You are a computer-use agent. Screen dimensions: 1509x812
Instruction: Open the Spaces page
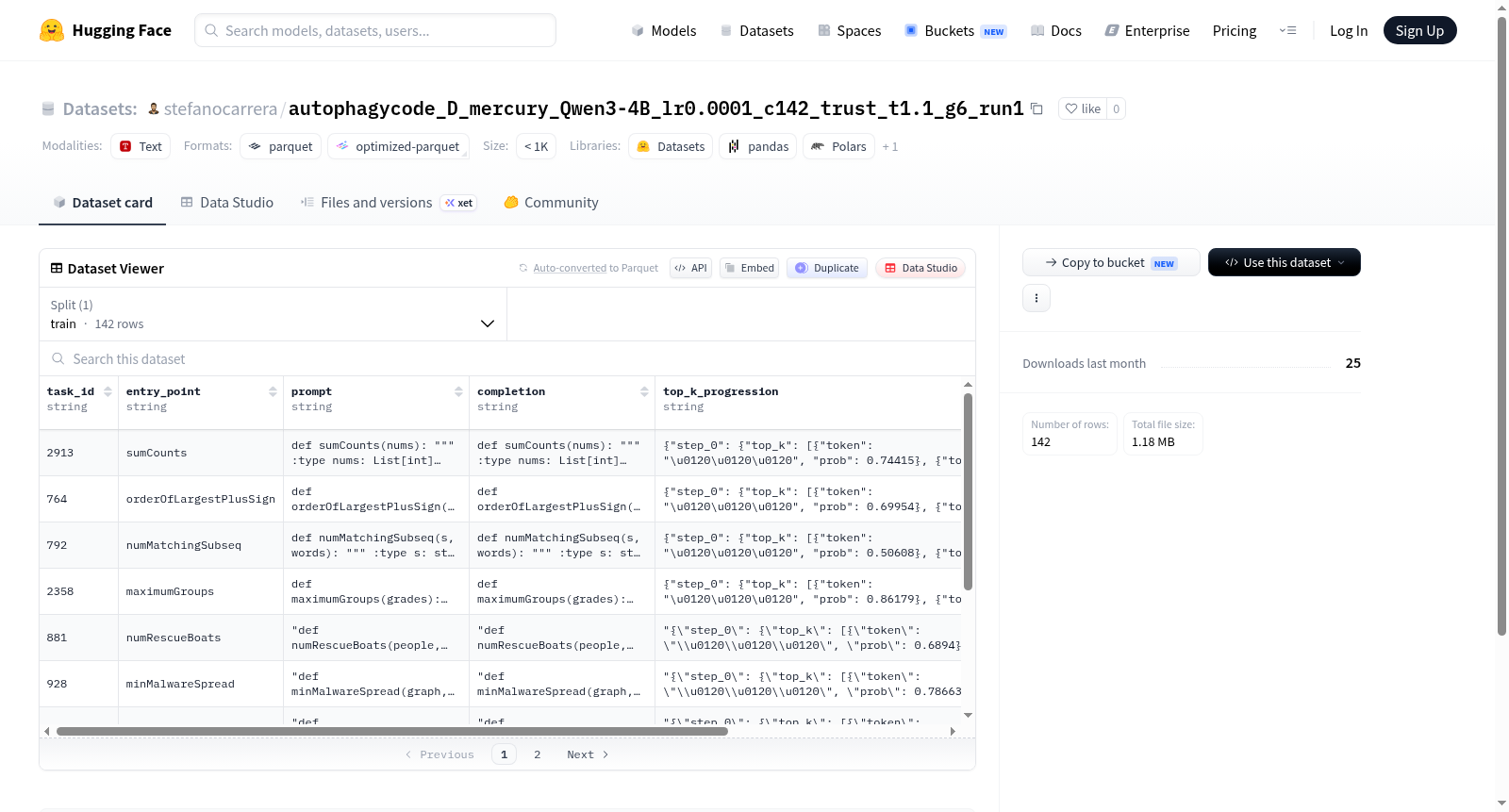pos(849,30)
